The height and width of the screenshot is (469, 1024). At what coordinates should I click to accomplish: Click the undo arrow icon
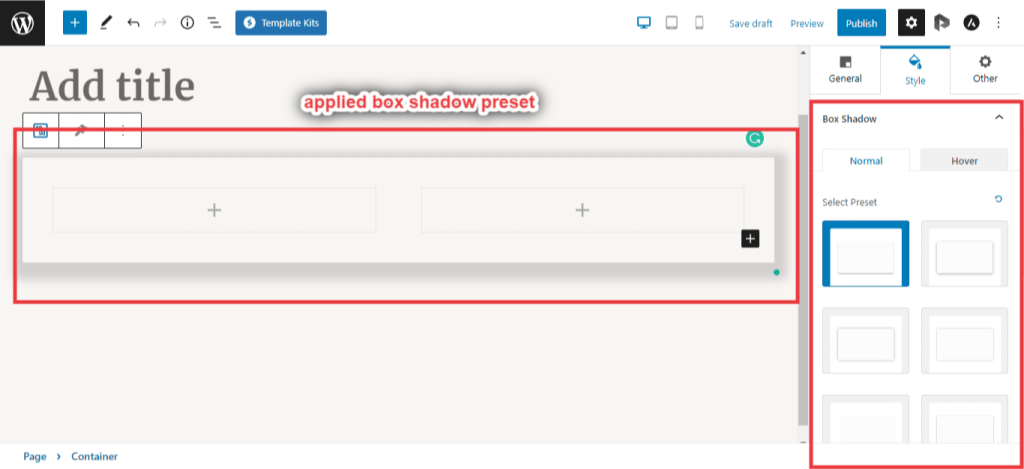click(133, 22)
